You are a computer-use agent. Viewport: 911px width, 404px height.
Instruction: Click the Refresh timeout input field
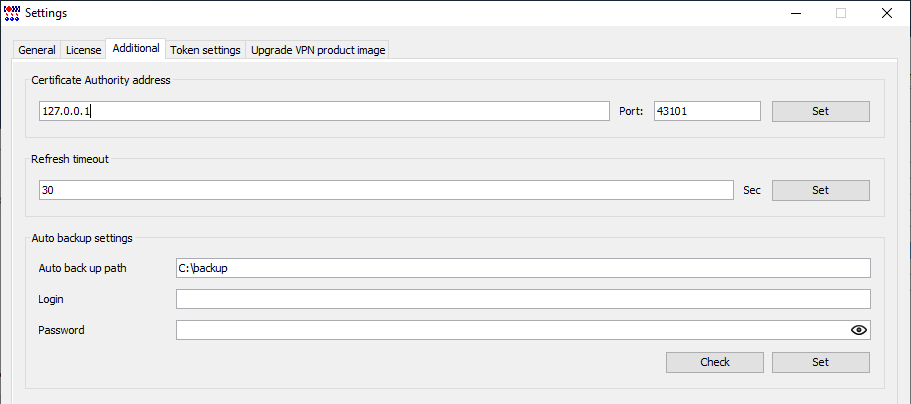pyautogui.click(x=386, y=190)
